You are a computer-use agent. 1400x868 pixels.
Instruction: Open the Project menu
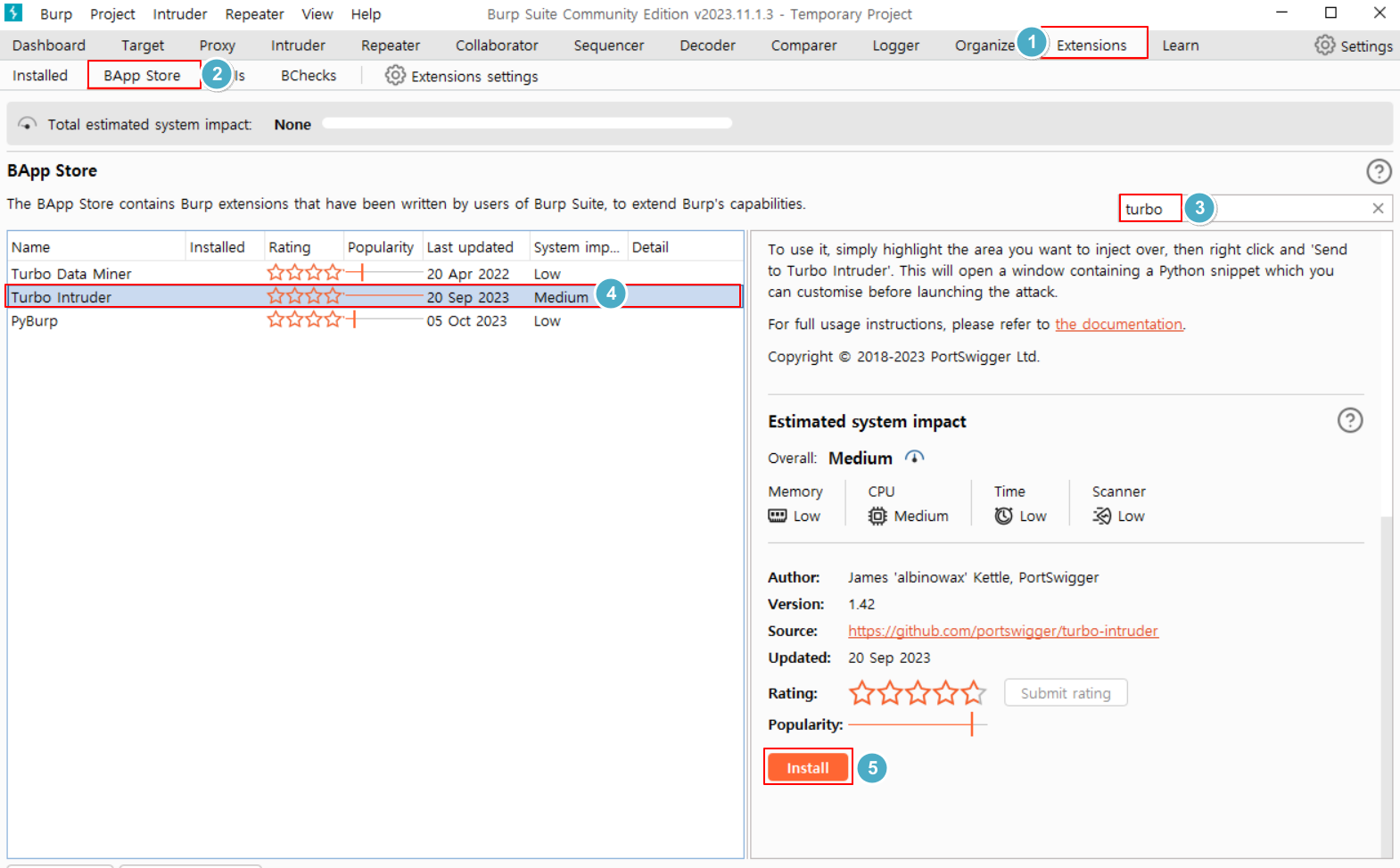pos(112,14)
